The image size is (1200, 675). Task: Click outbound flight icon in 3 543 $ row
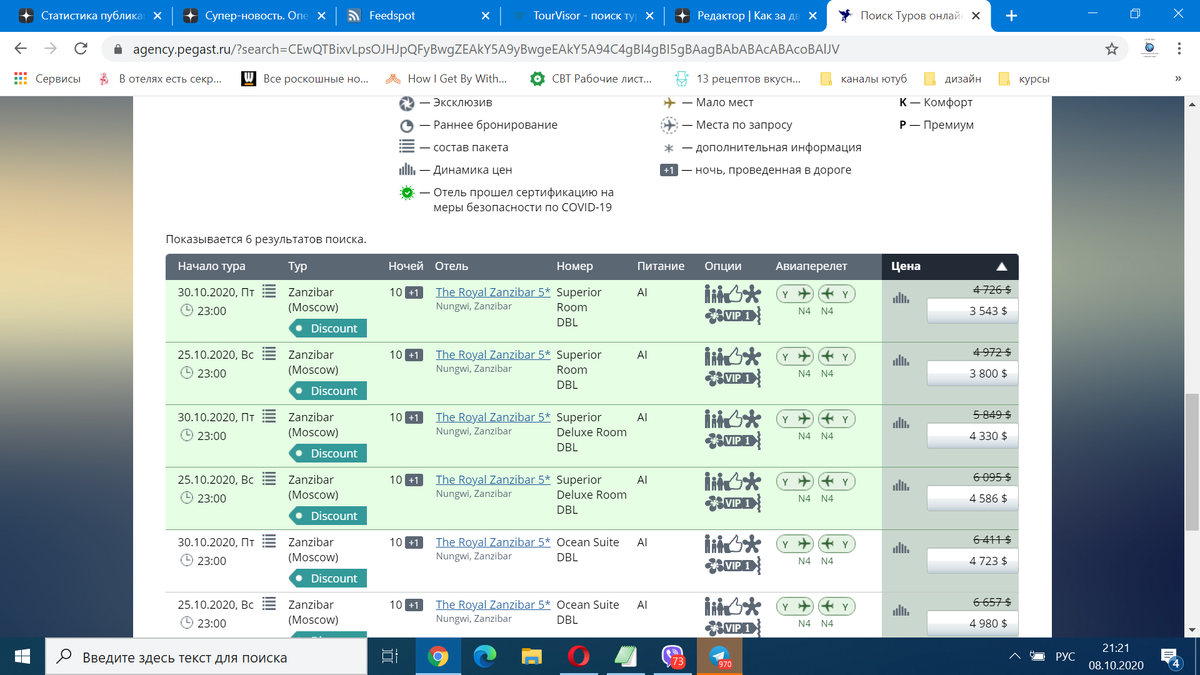coord(796,294)
